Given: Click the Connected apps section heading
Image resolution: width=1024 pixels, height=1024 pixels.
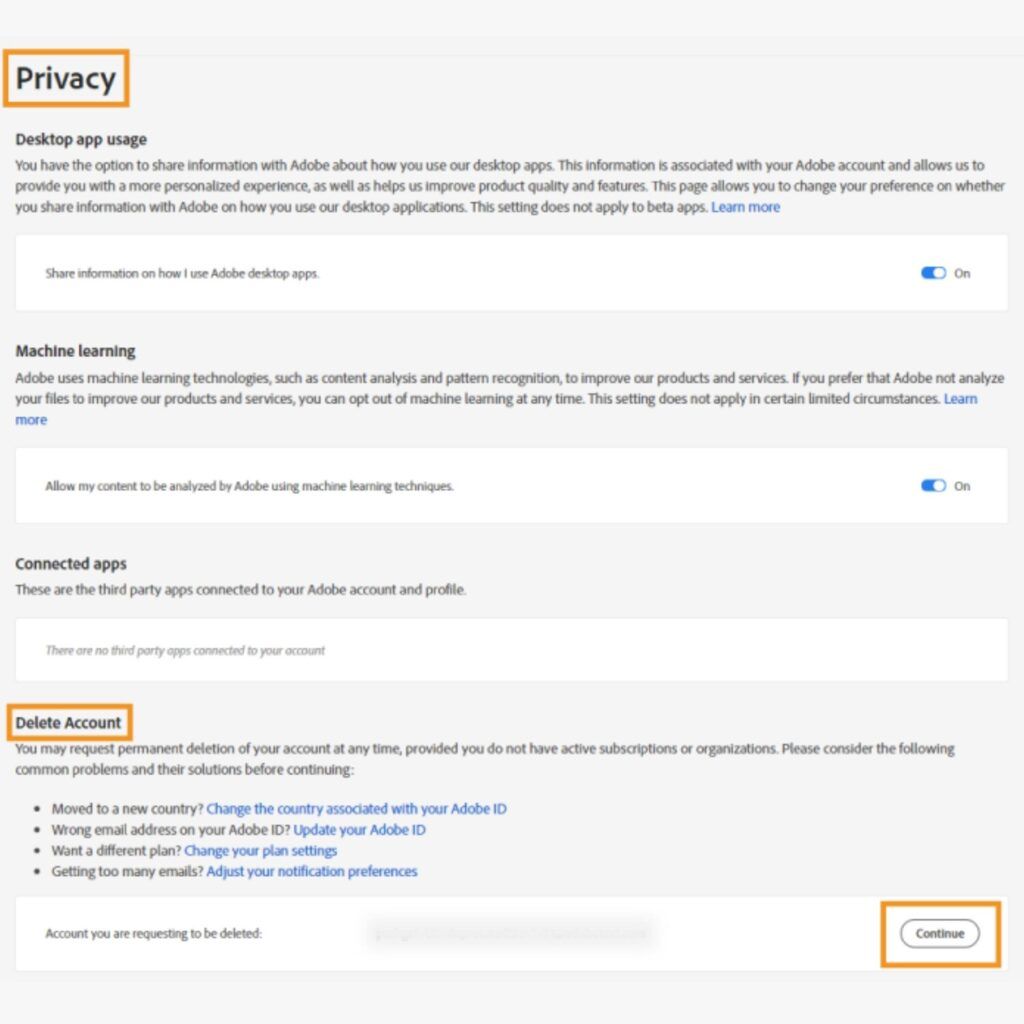Looking at the screenshot, I should [71, 564].
